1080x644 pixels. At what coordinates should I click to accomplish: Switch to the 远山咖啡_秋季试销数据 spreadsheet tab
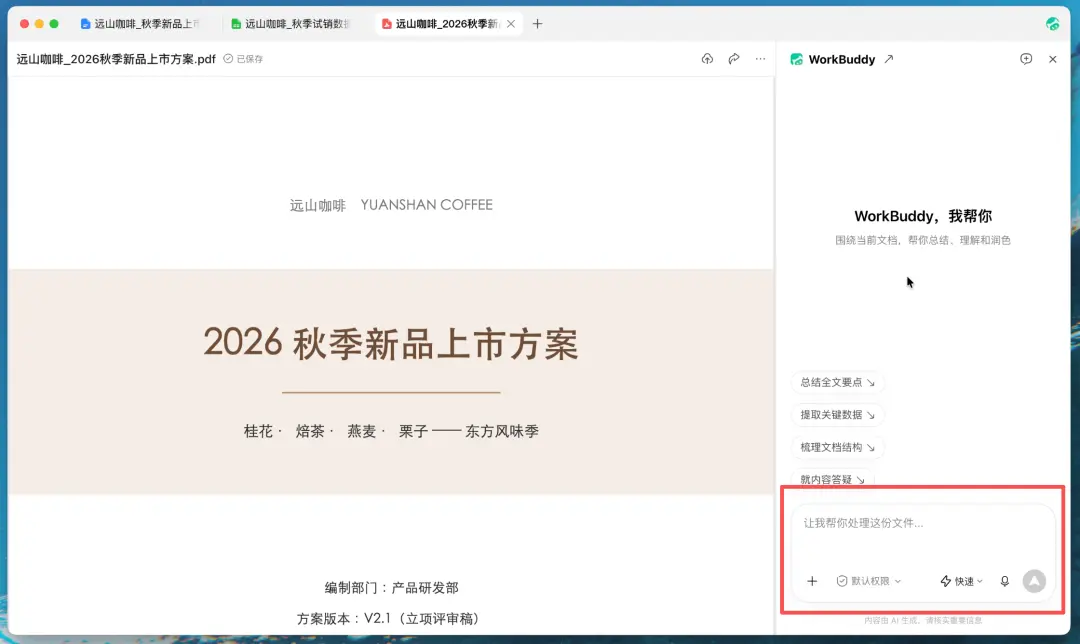[291, 23]
